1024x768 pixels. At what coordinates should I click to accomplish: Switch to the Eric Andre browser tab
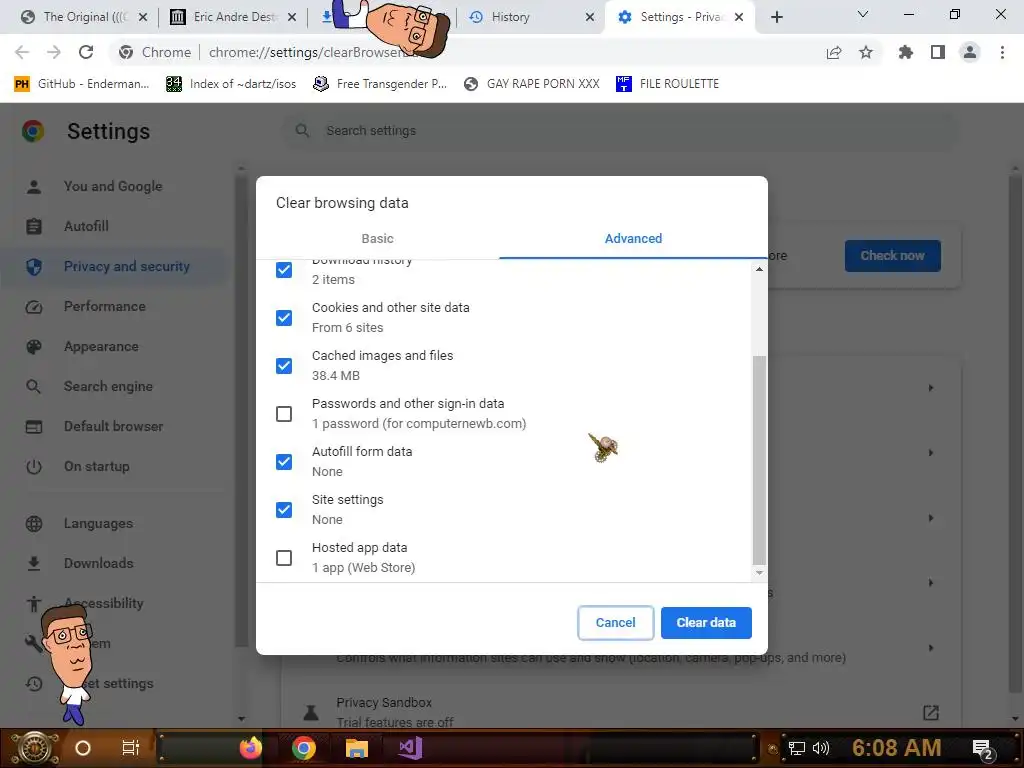point(234,17)
